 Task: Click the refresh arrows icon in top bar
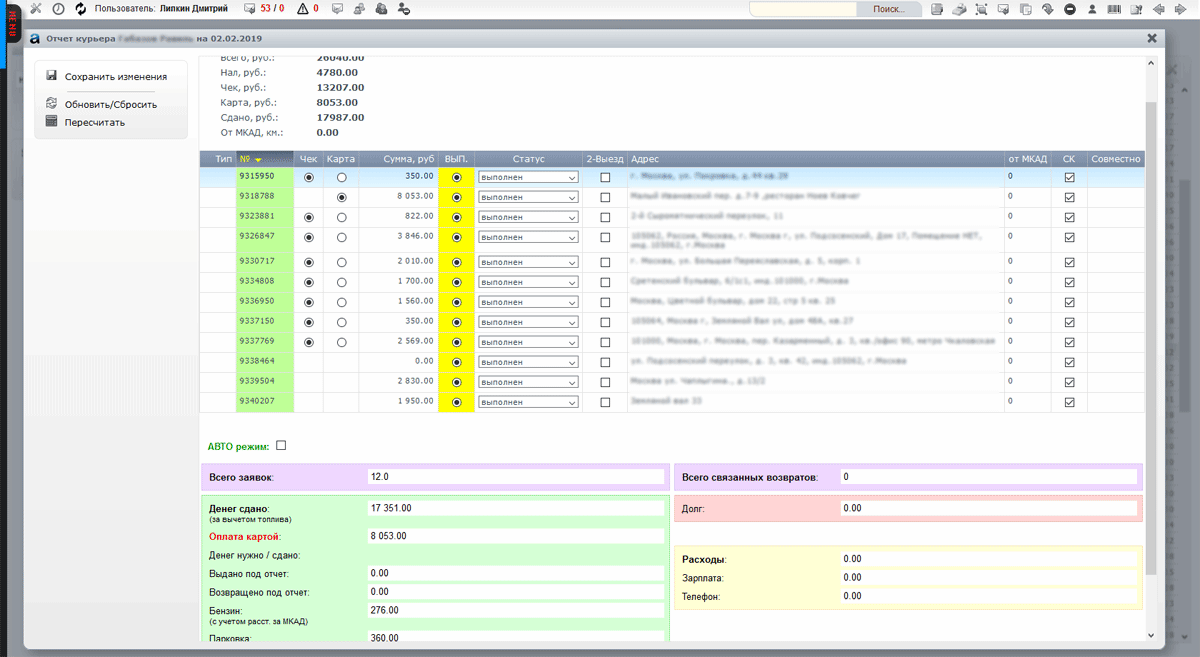[80, 9]
